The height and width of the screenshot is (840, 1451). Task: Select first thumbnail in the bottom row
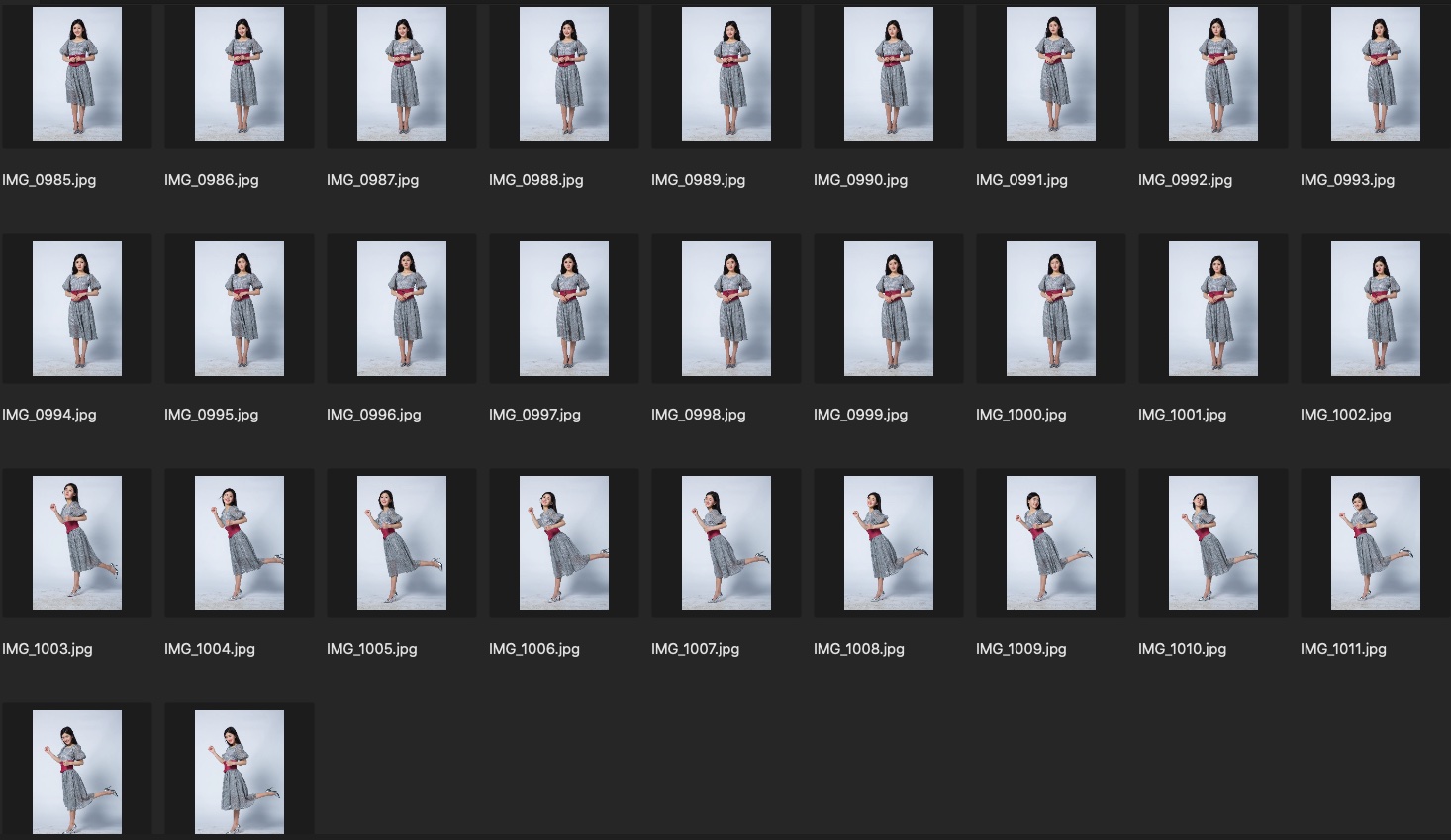click(x=77, y=772)
